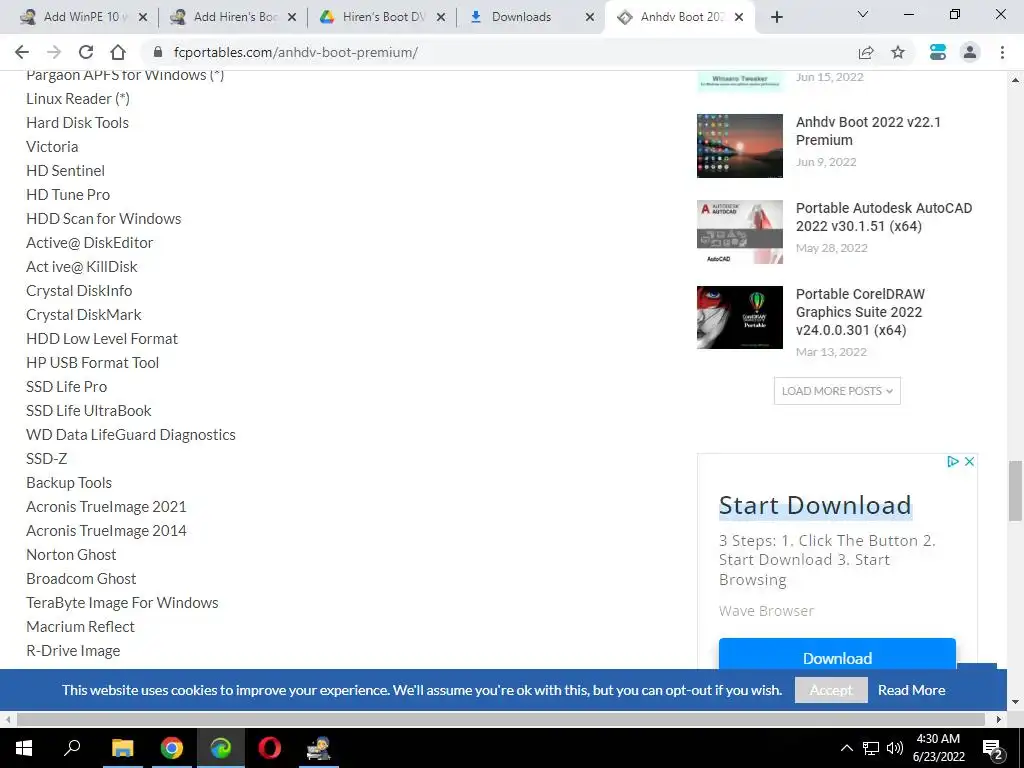Open Windows taskbar search
This screenshot has width=1024, height=768.
tap(72, 748)
